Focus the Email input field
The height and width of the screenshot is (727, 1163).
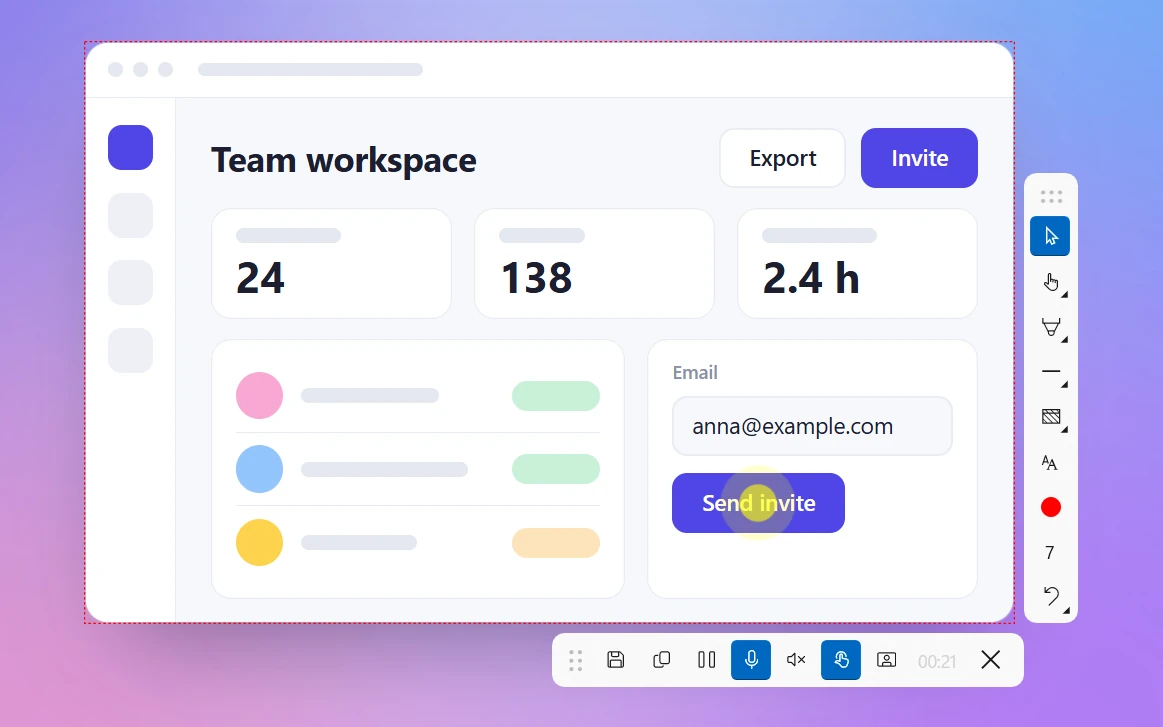812,426
